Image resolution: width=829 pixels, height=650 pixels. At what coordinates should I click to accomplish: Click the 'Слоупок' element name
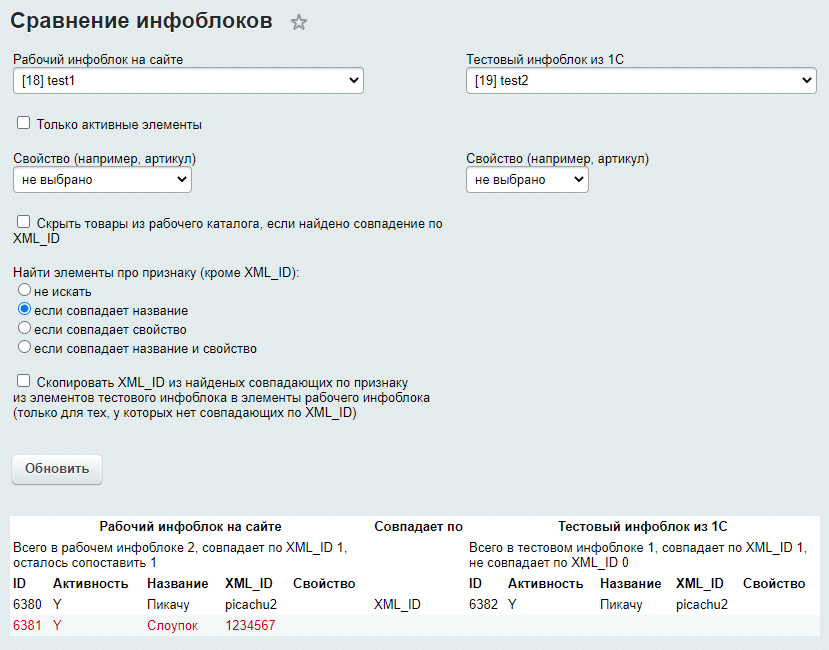point(172,625)
